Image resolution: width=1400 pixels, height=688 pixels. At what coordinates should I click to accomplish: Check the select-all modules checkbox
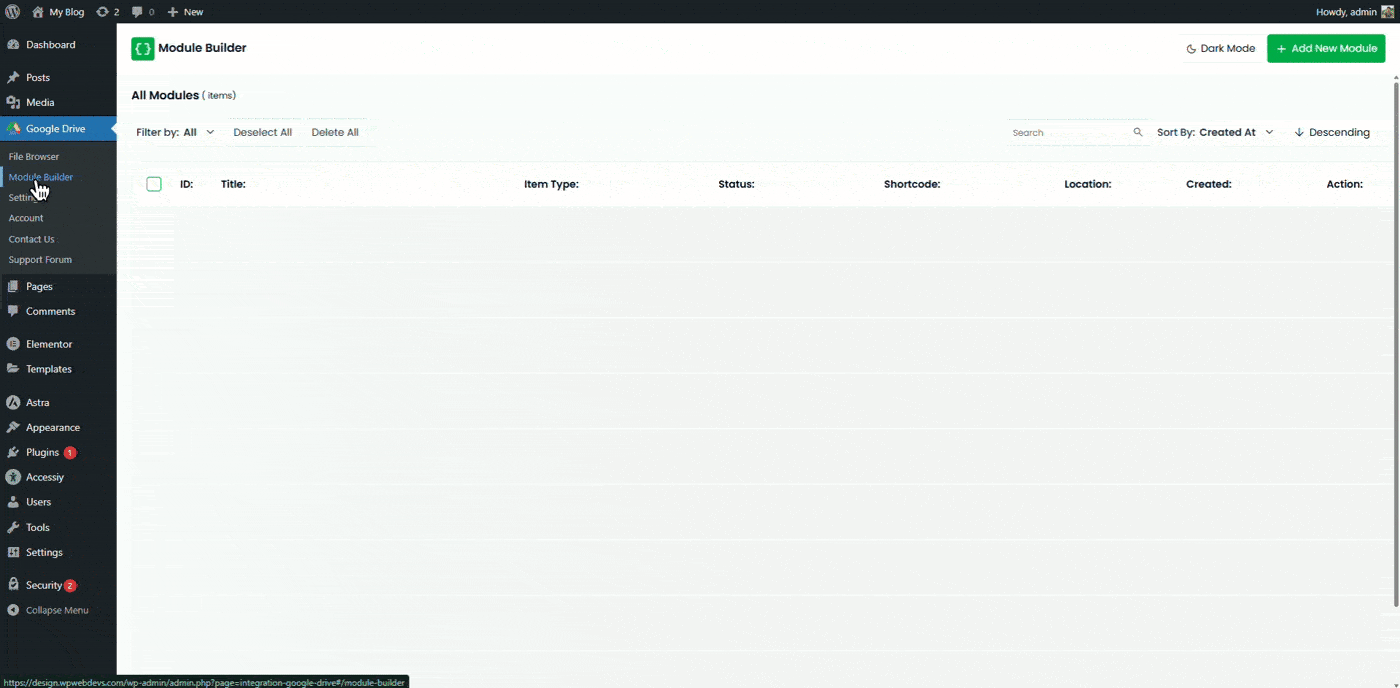click(x=153, y=183)
